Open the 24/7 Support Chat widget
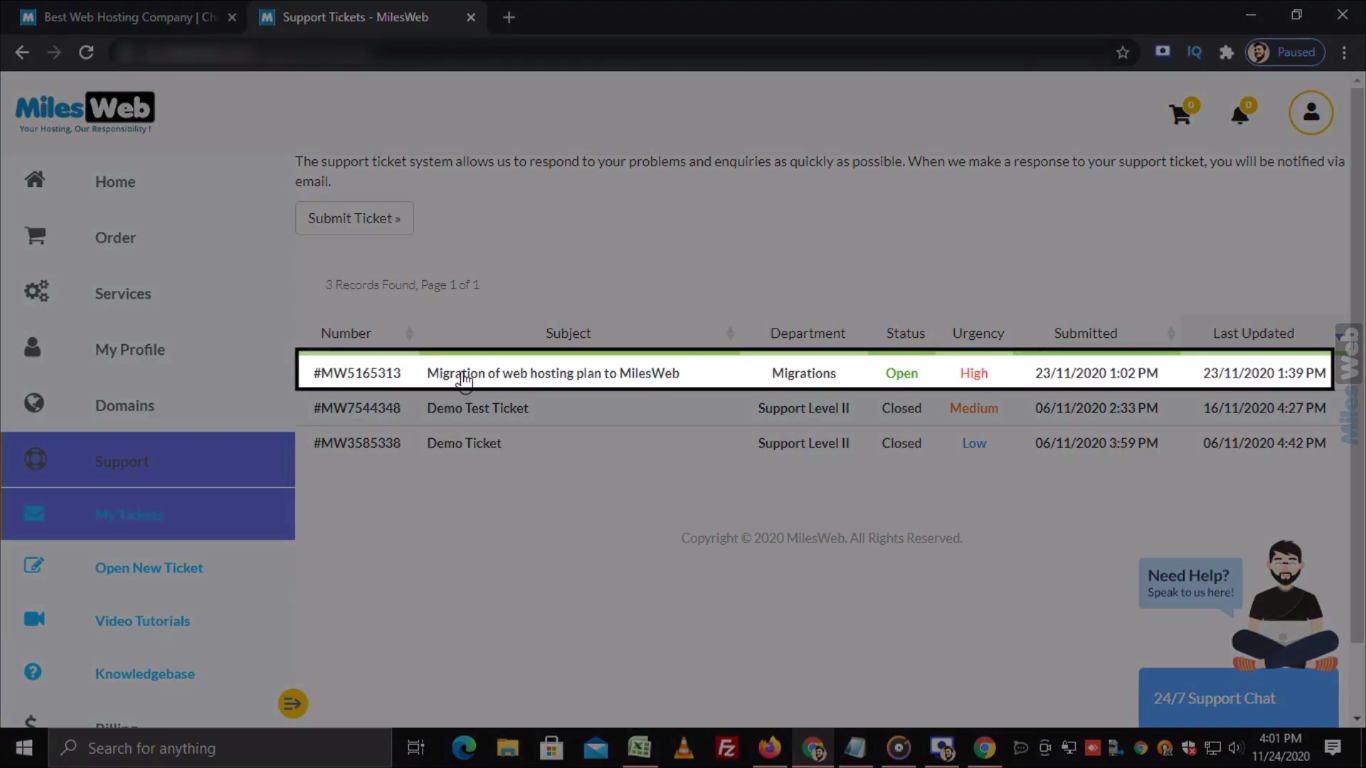The image size is (1366, 768). [1238, 698]
